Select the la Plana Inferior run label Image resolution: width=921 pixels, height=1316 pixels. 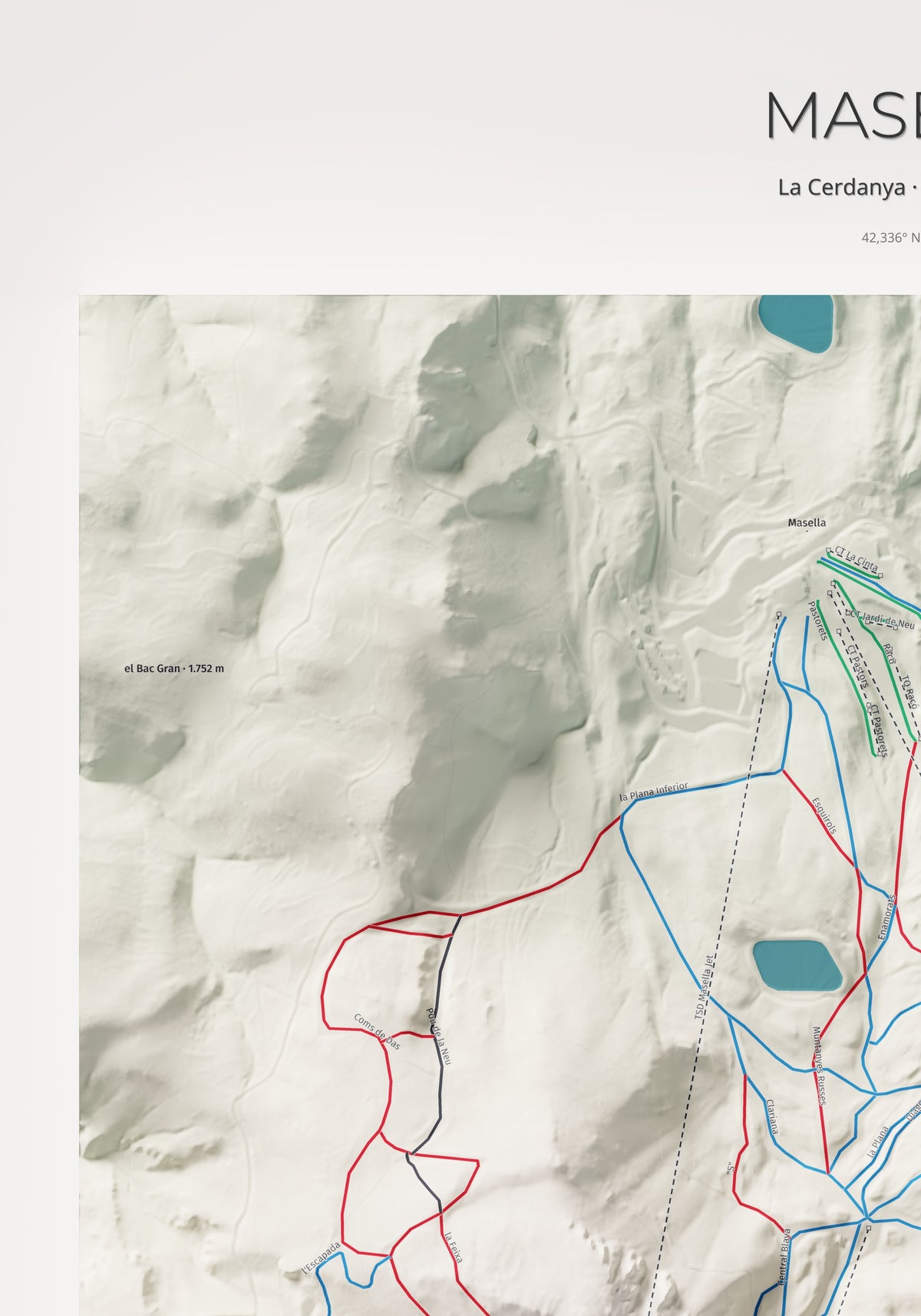tap(654, 792)
